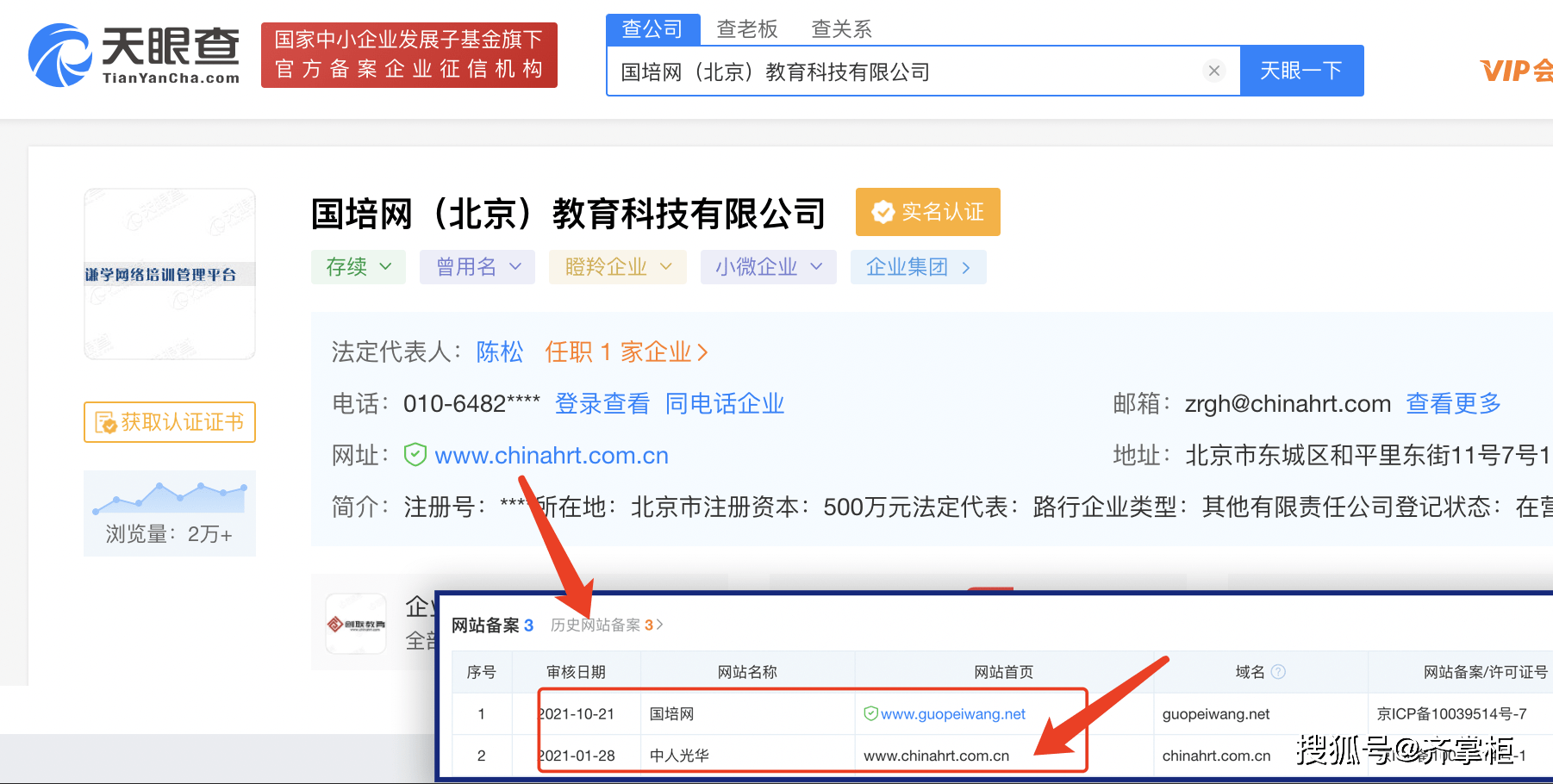Switch to the 查关系 tab
This screenshot has width=1553, height=784.
pos(842,29)
